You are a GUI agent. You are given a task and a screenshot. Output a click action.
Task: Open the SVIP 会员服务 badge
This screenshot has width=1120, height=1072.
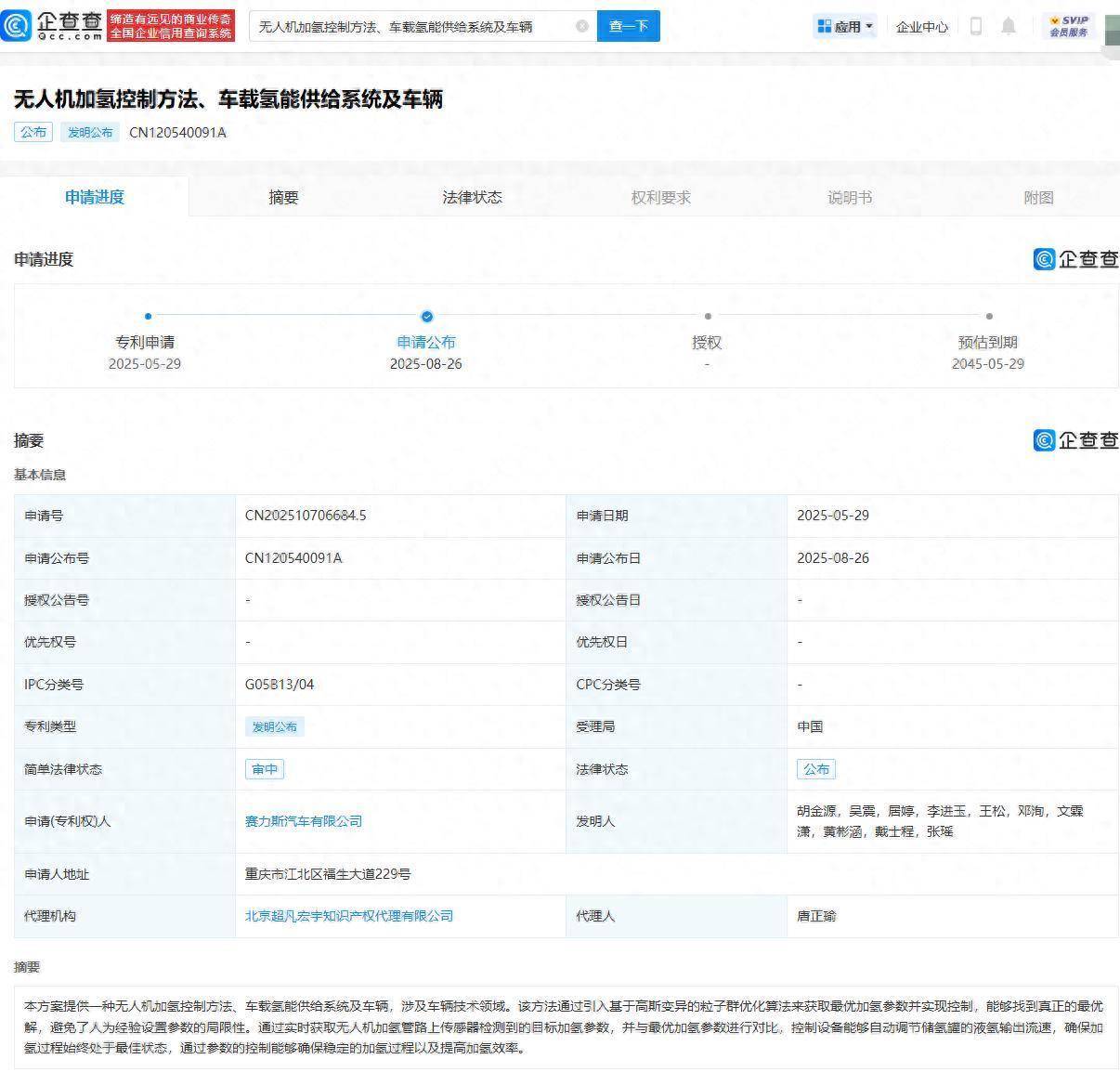coord(1064,27)
